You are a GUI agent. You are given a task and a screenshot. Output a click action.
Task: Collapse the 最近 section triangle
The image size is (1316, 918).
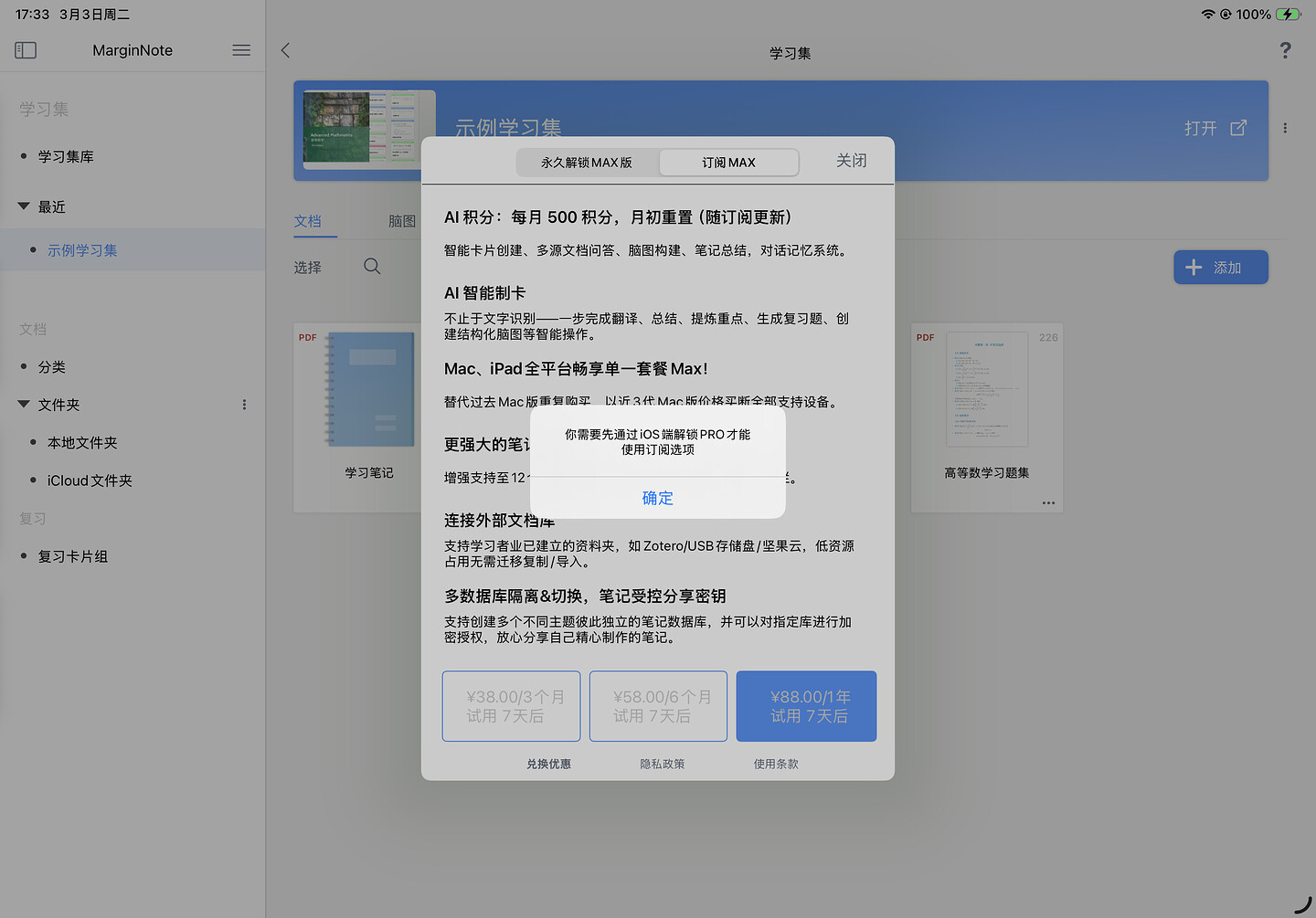pyautogui.click(x=24, y=206)
